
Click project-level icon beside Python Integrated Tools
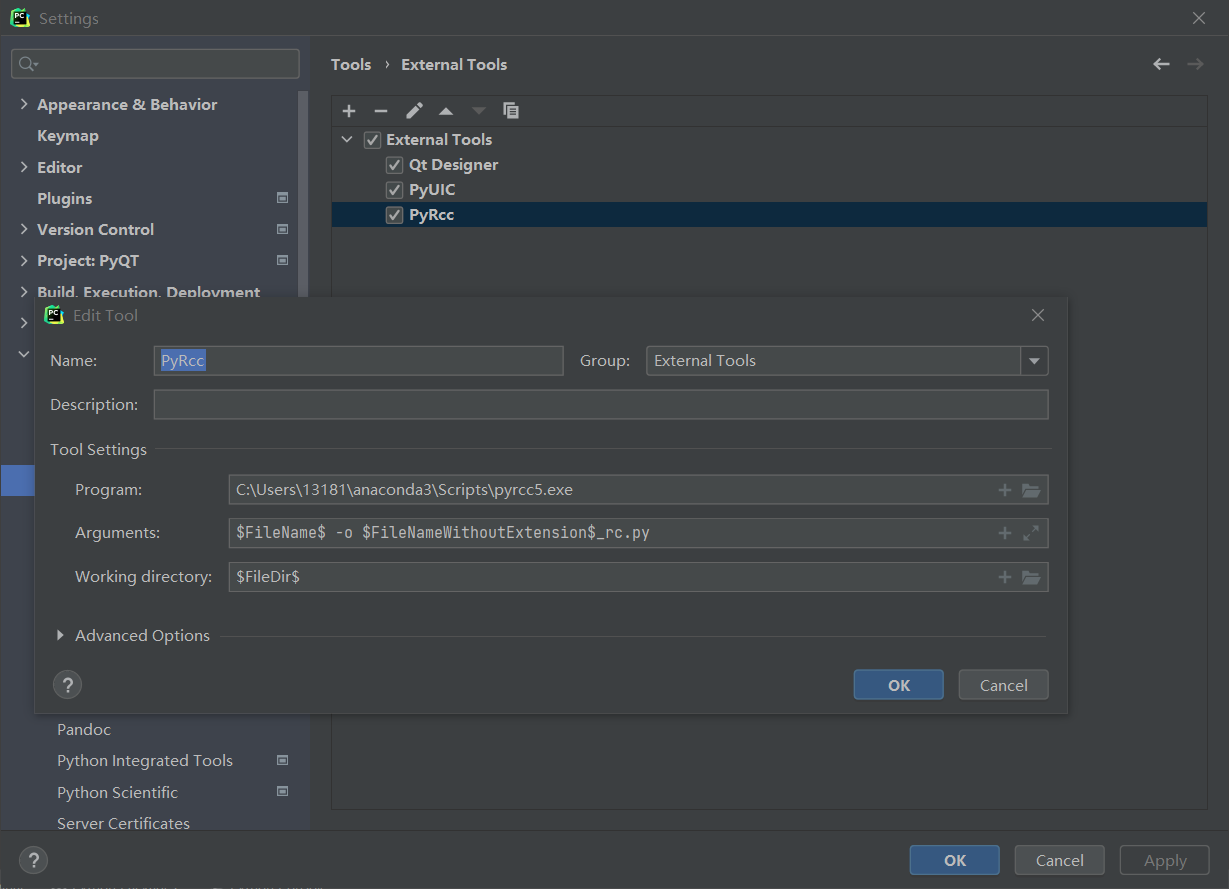click(x=282, y=760)
